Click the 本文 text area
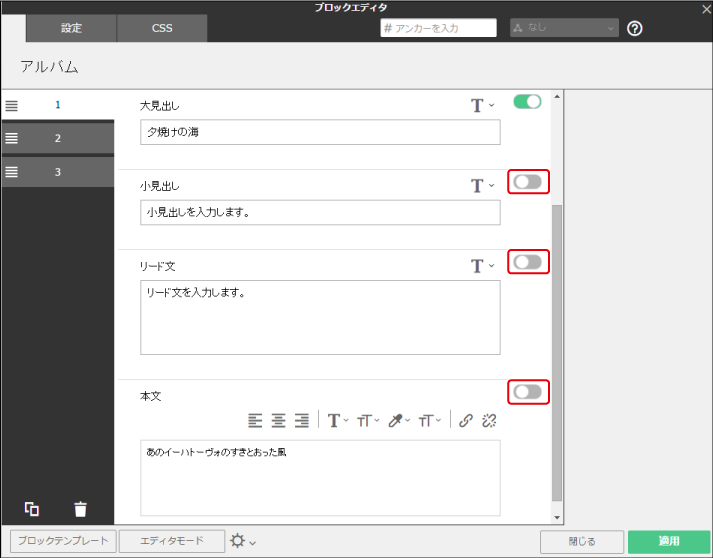Image resolution: width=713 pixels, height=558 pixels. click(x=320, y=478)
